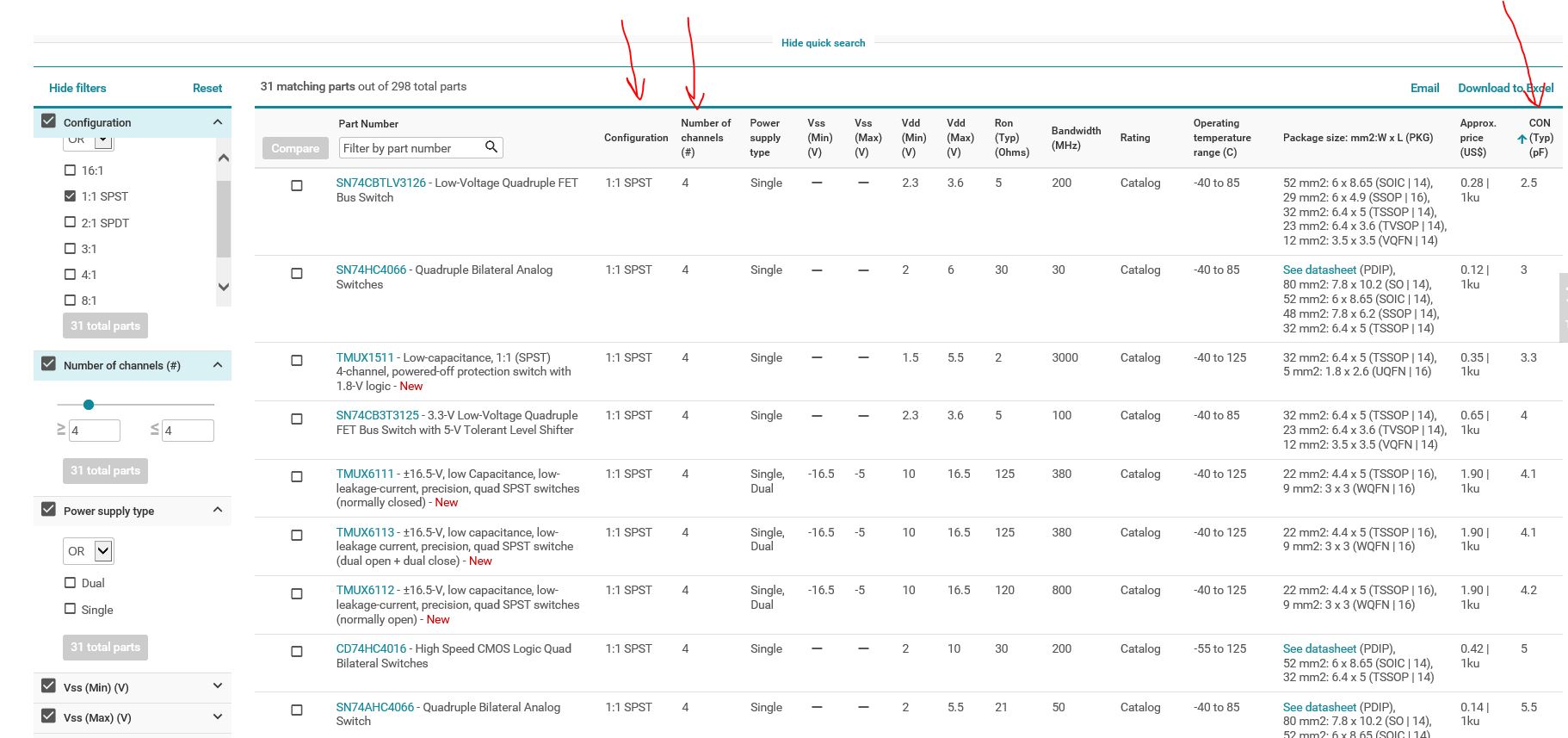
Task: Check the 2:1 SPDT configuration option
Action: 71,222
